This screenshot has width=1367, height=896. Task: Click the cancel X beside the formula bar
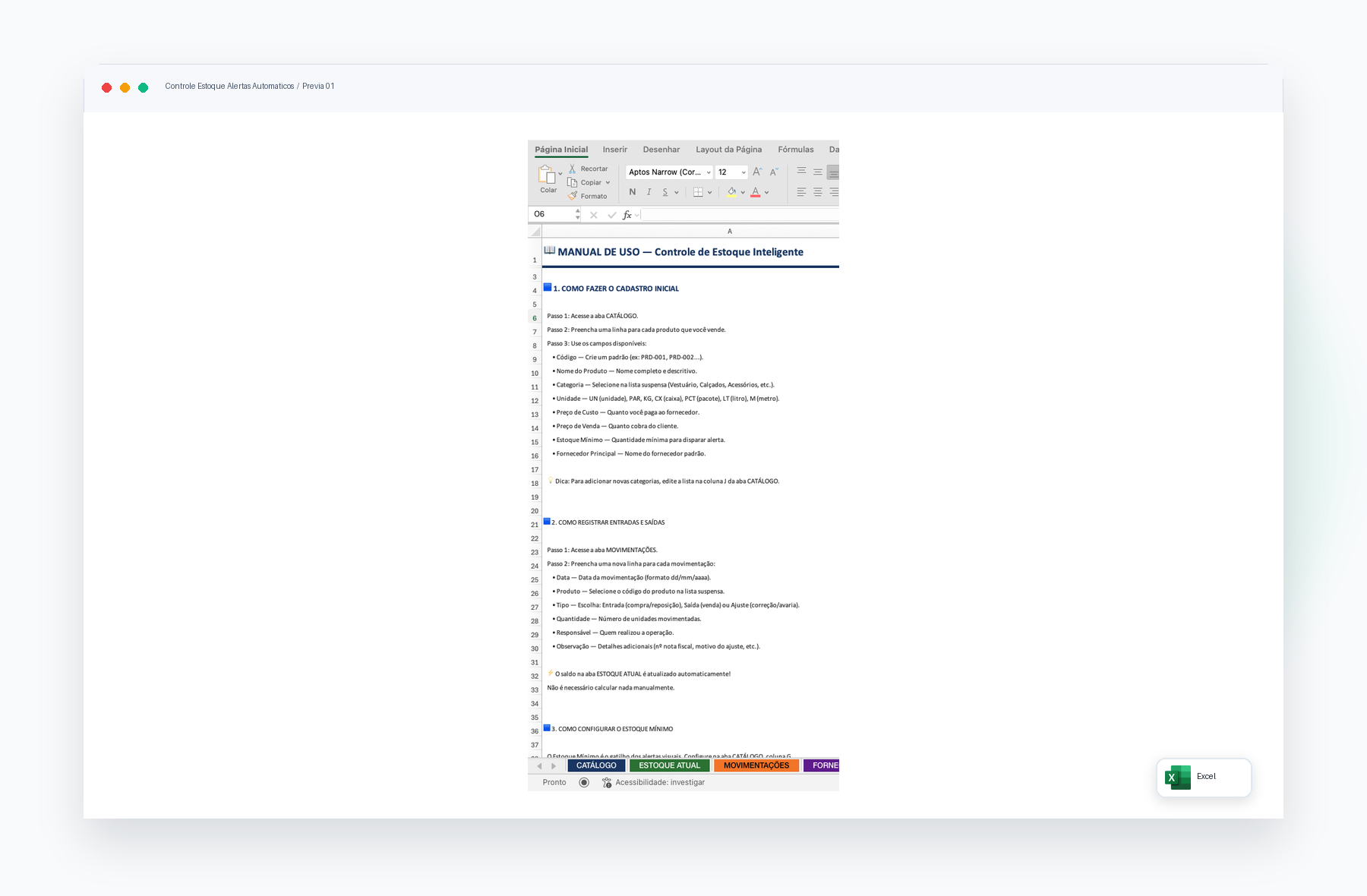tap(594, 215)
